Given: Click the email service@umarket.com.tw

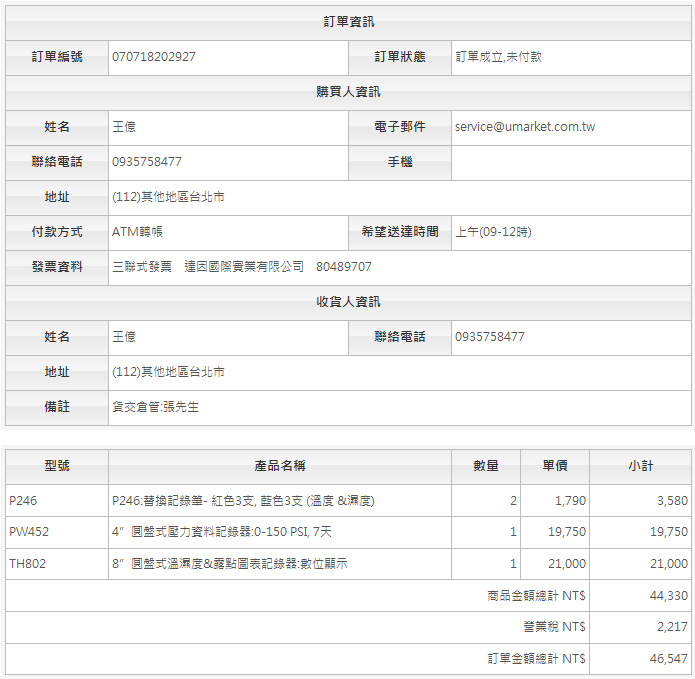Looking at the screenshot, I should pos(525,127).
